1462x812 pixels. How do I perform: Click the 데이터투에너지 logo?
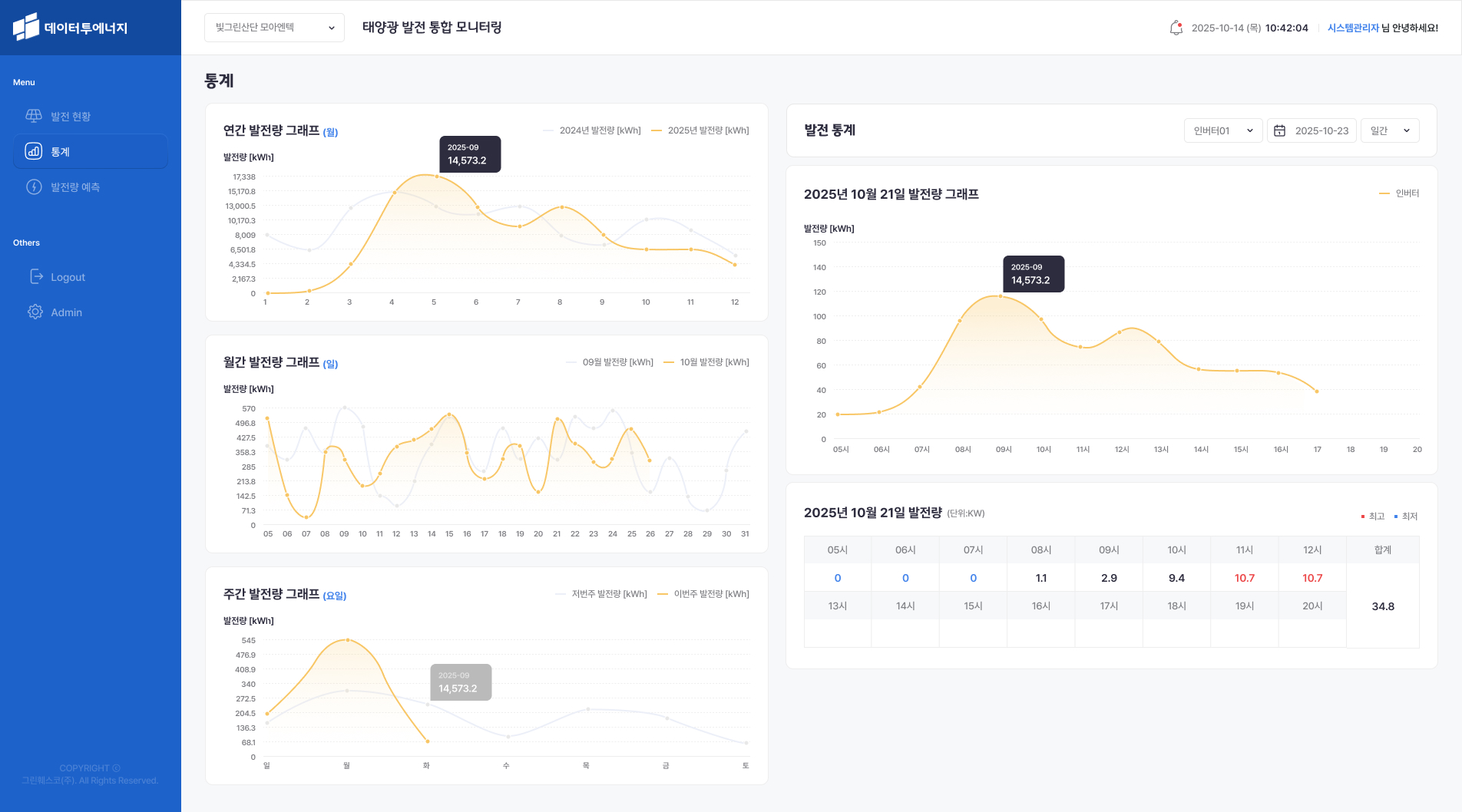[71, 28]
